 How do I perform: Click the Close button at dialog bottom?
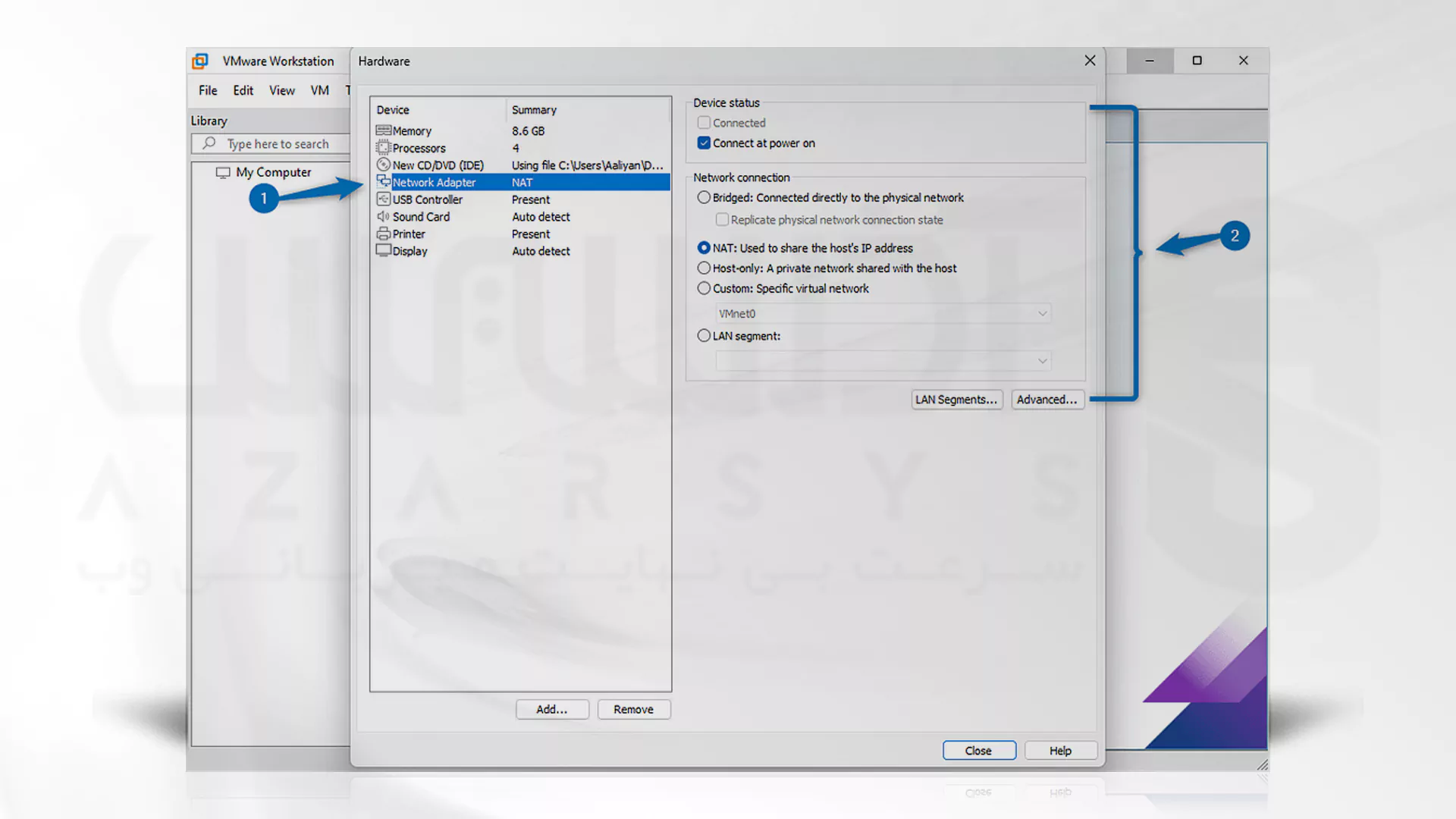coord(979,750)
